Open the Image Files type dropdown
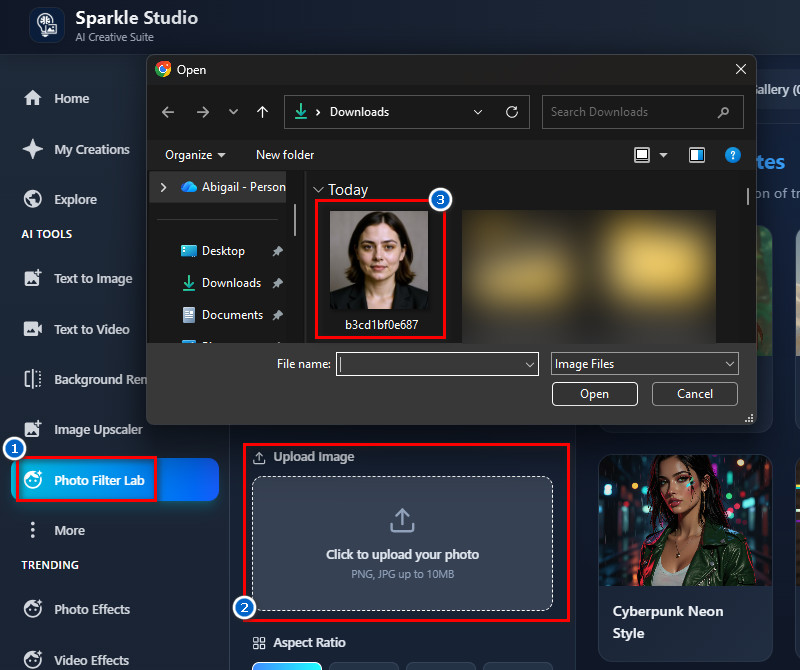Screen dimensions: 800x670 tap(644, 364)
